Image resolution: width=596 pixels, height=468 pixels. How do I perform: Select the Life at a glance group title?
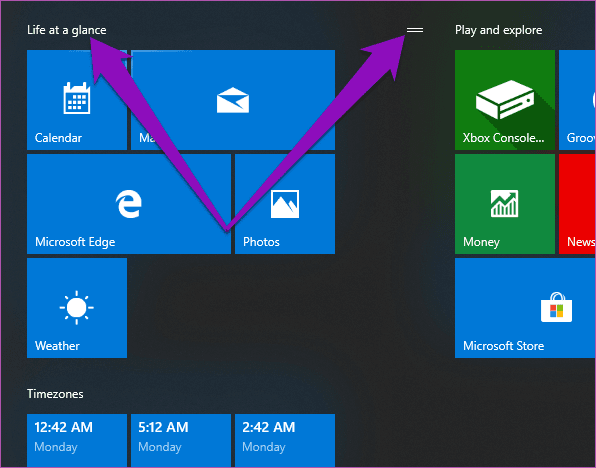tap(67, 30)
